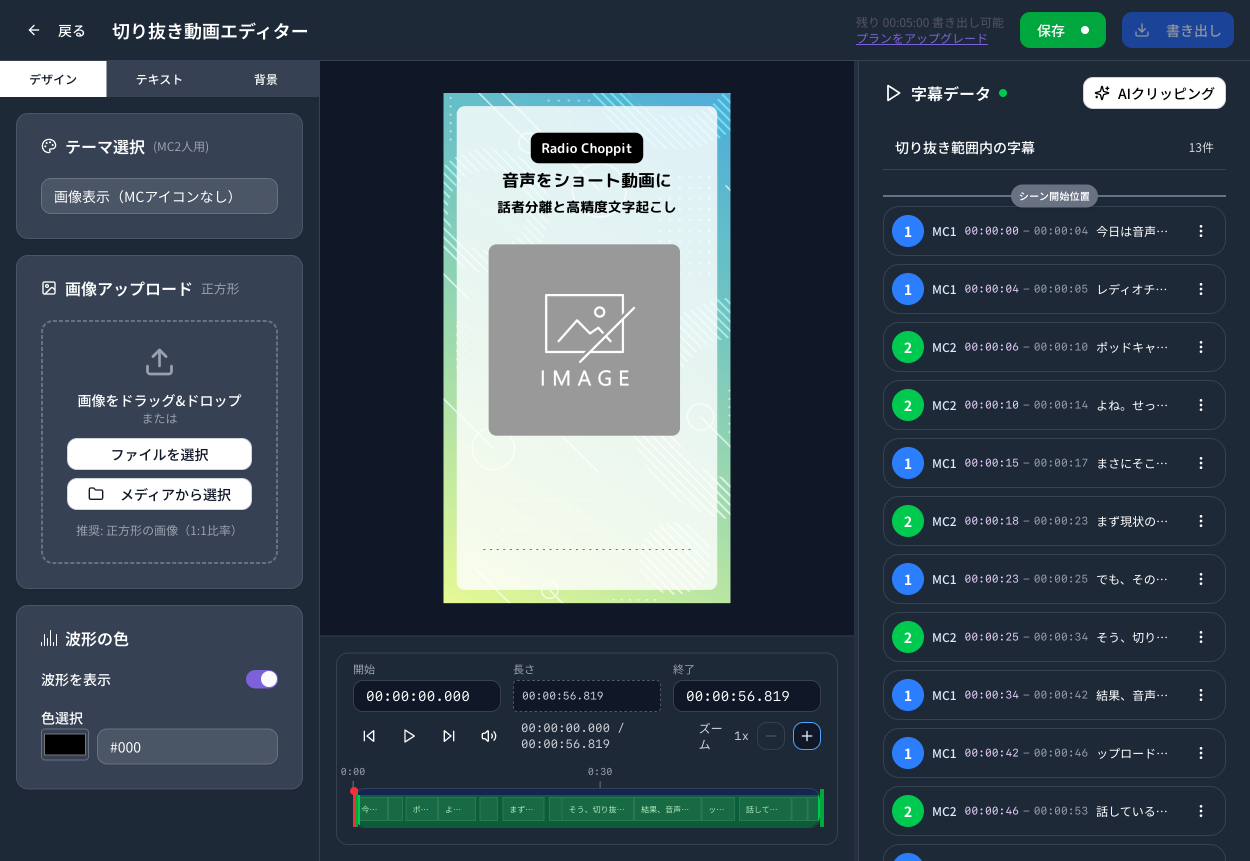Screen dimensions: 1250x861
Task: Click the 書き出し export button
Action: [1177, 30]
